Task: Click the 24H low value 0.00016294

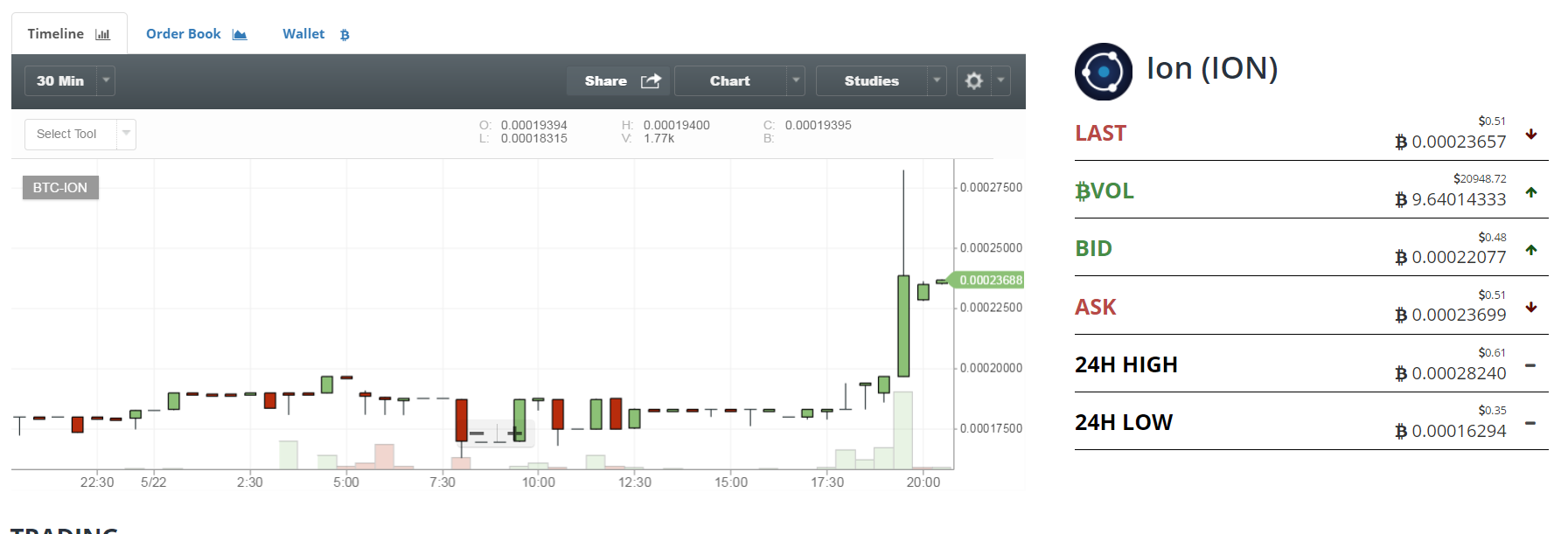Action: click(x=1459, y=431)
